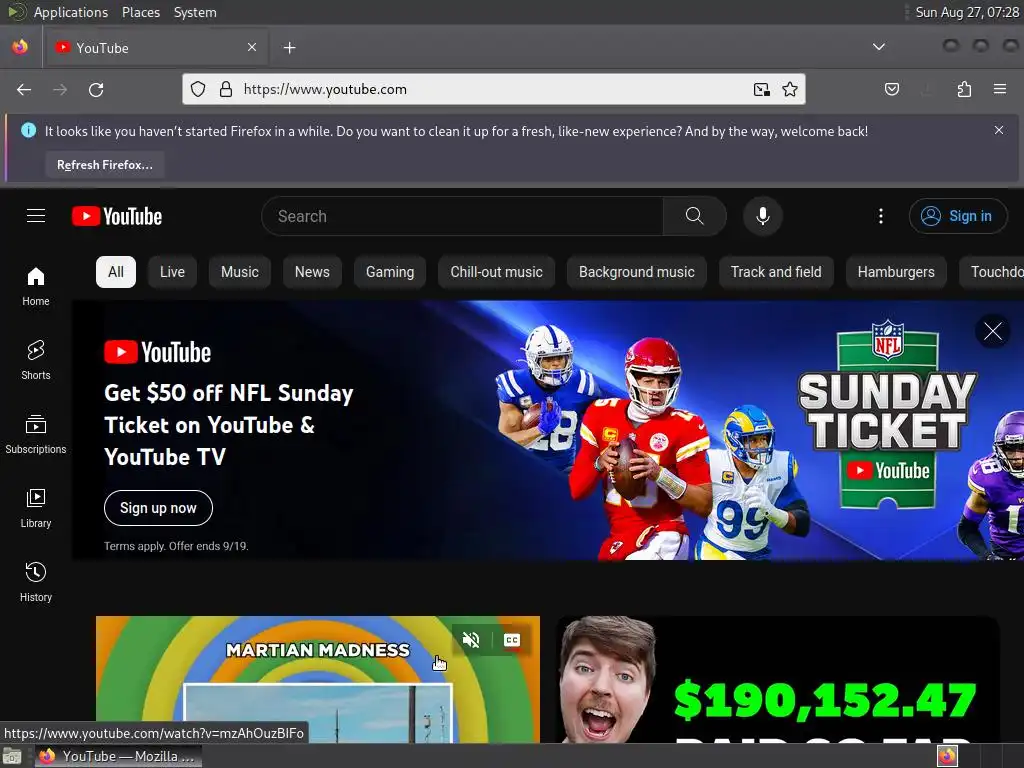Open the System menu
The height and width of the screenshot is (768, 1024).
point(195,12)
